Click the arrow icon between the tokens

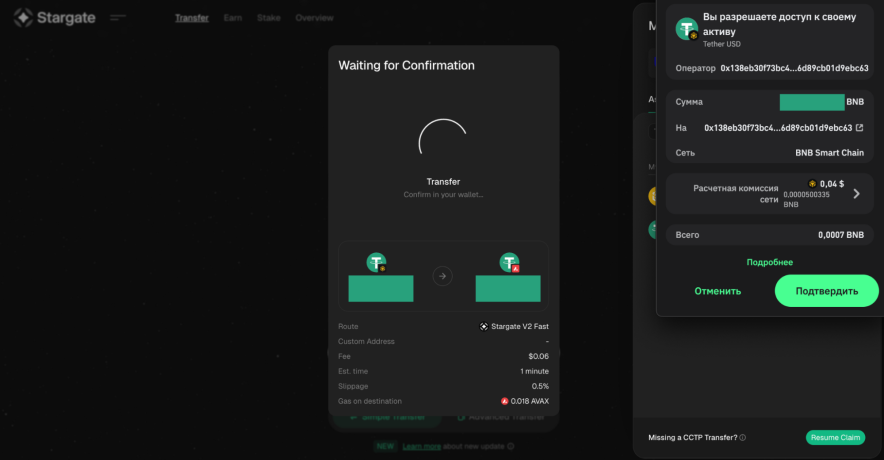click(443, 276)
